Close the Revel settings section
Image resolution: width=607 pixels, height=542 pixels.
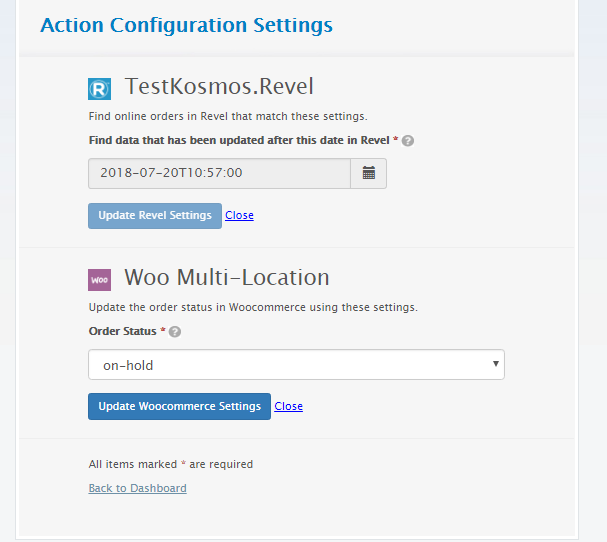(239, 215)
